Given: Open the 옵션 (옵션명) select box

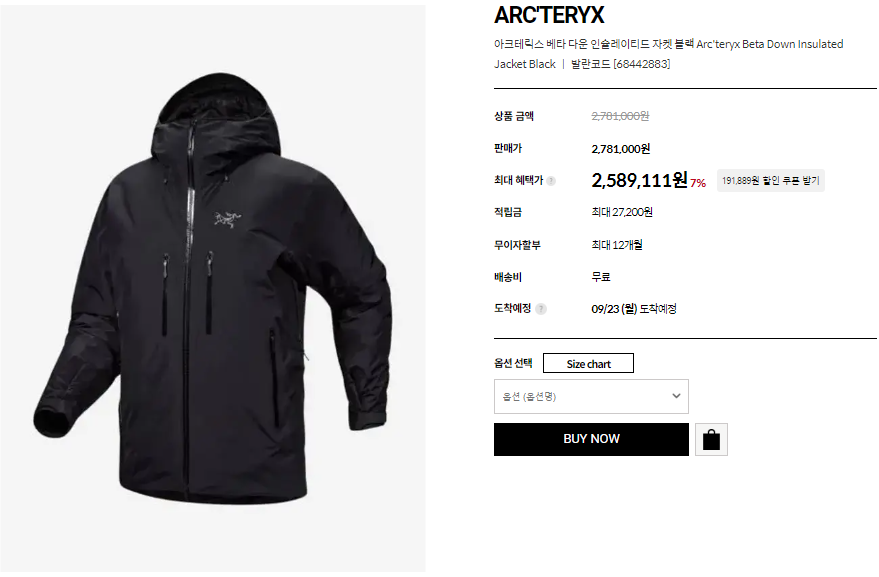Looking at the screenshot, I should click(591, 396).
